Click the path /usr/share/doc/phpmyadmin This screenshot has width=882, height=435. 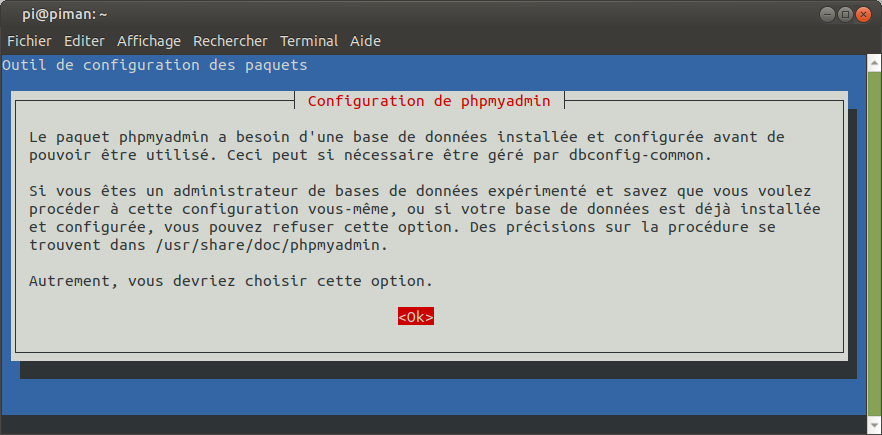point(267,246)
